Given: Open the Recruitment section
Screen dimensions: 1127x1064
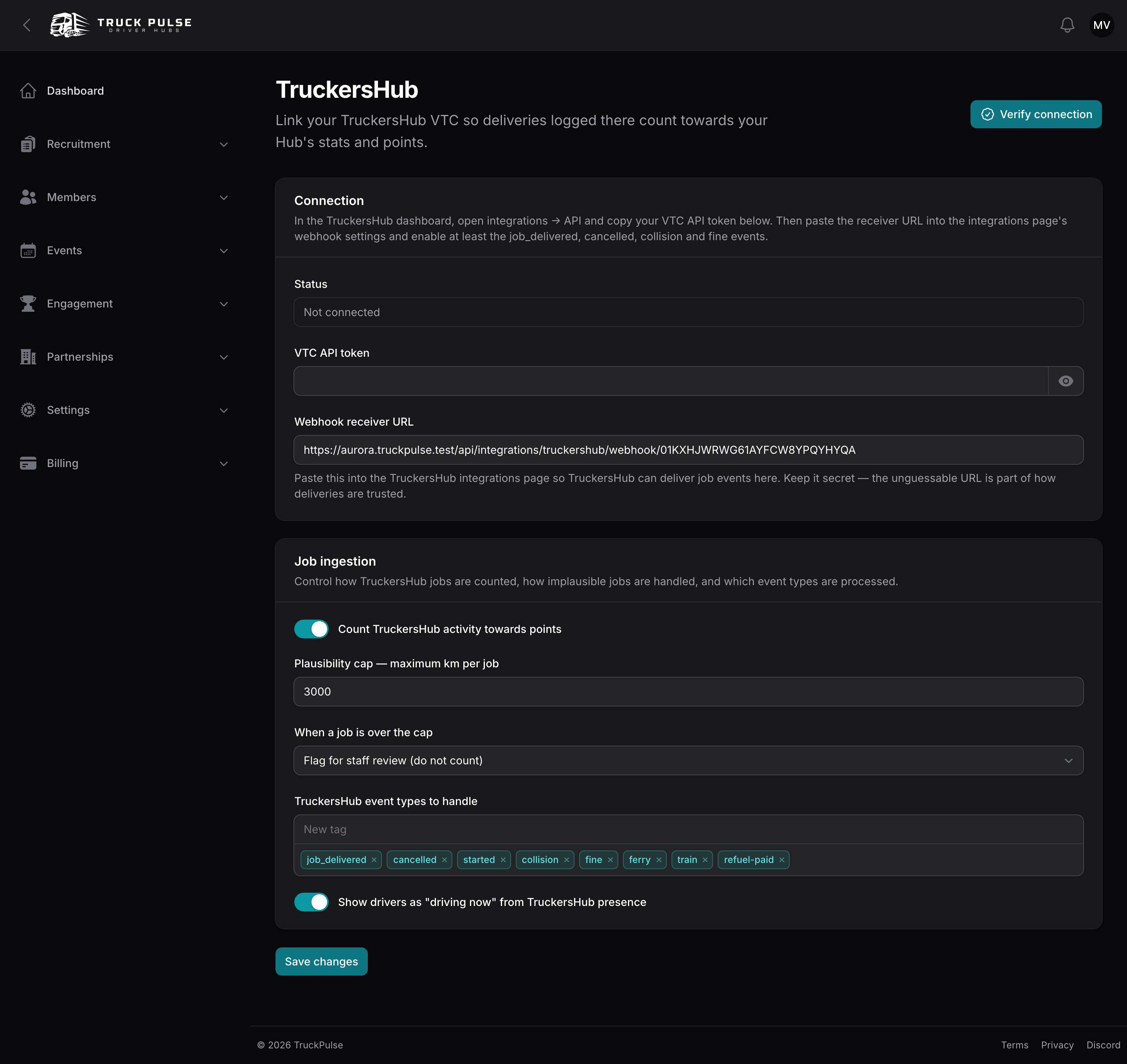Looking at the screenshot, I should [x=78, y=144].
